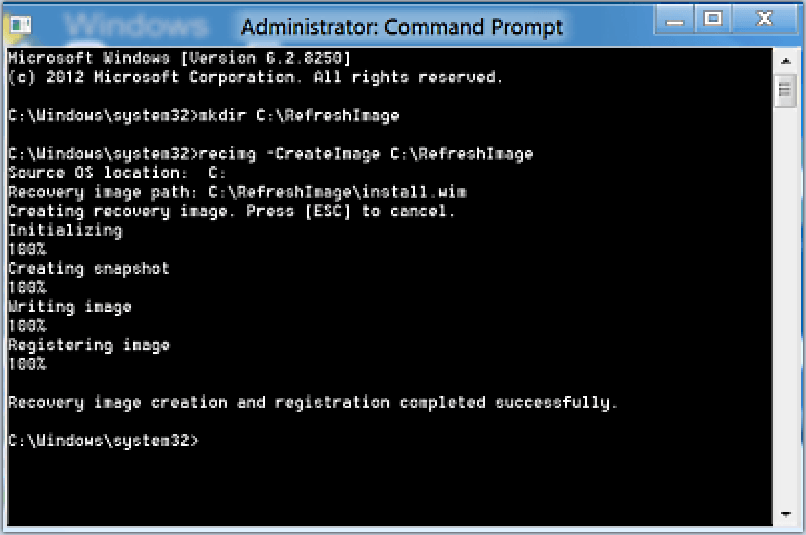Maximize the Command Prompt window
806x535 pixels.
(x=712, y=18)
